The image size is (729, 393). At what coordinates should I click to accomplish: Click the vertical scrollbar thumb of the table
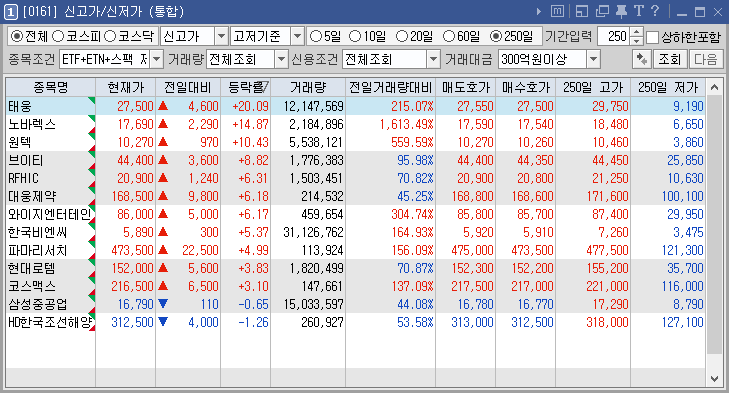pyautogui.click(x=714, y=224)
